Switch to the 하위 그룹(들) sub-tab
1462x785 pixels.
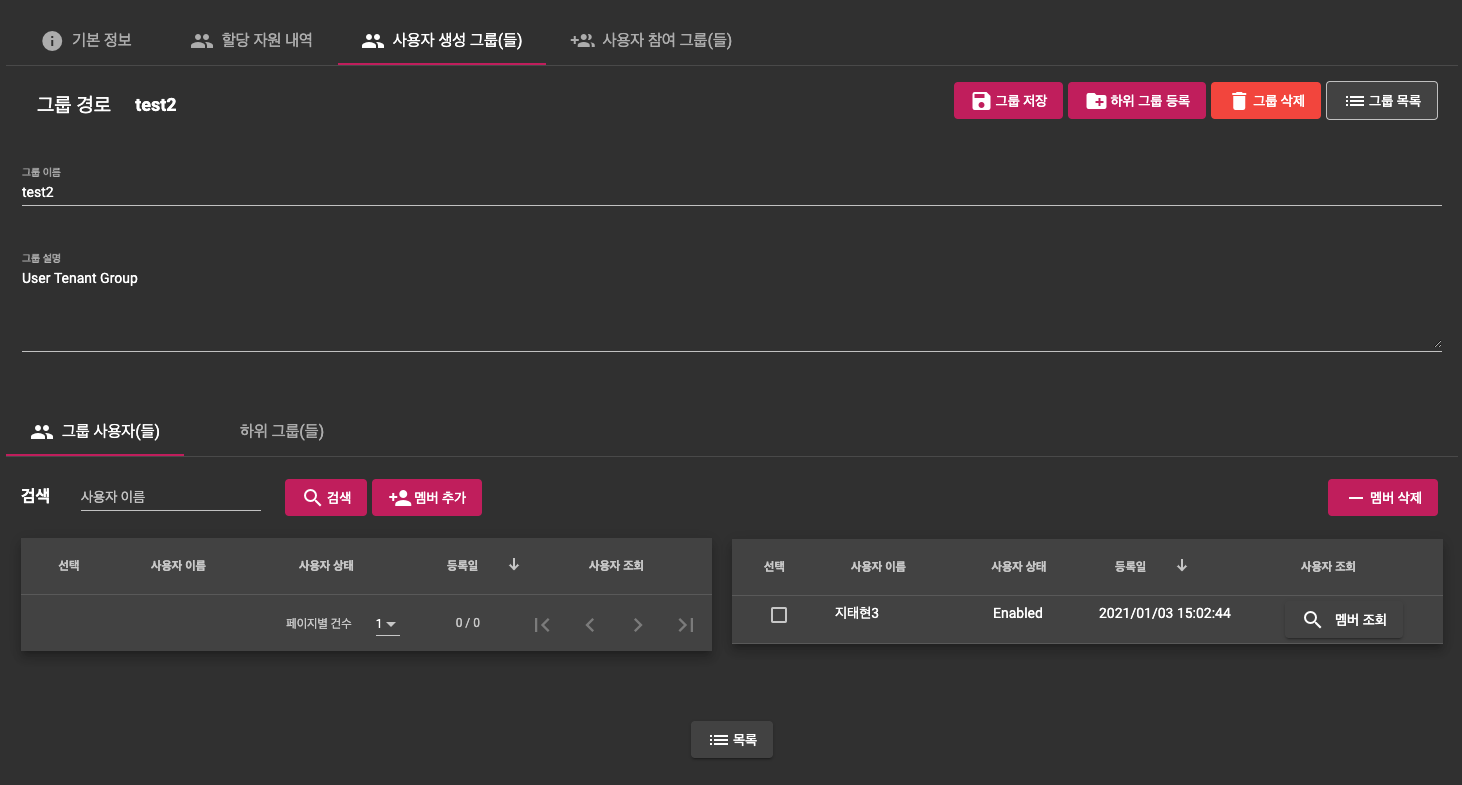281,431
